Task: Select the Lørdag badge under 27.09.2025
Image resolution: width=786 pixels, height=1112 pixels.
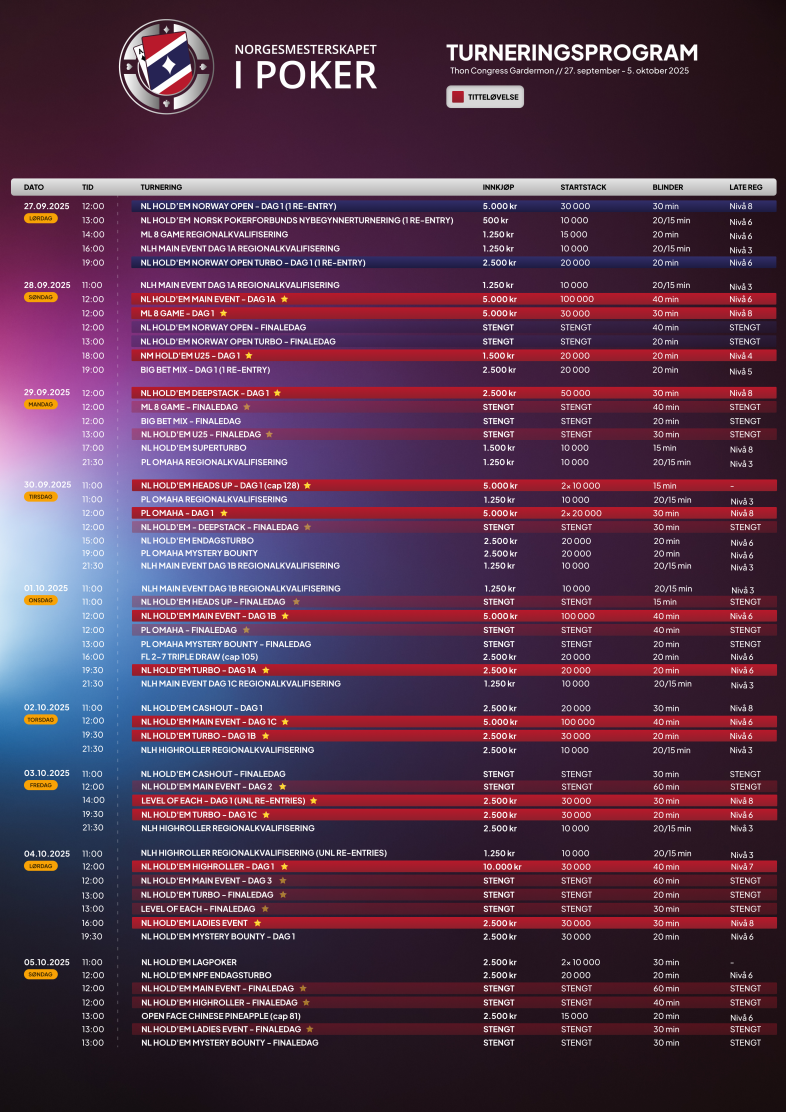Action: click(41, 218)
